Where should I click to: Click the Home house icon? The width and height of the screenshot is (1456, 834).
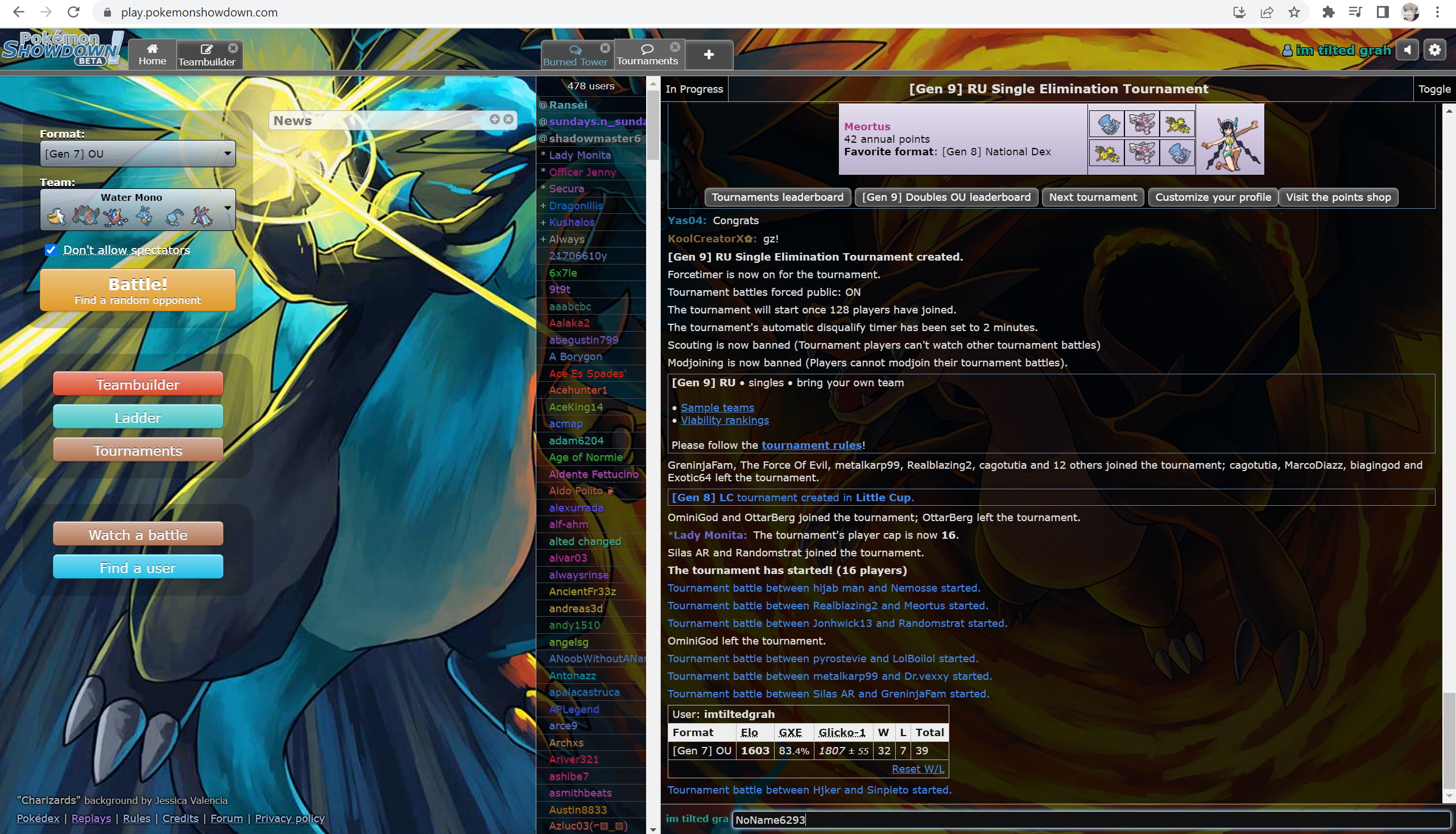pyautogui.click(x=152, y=51)
